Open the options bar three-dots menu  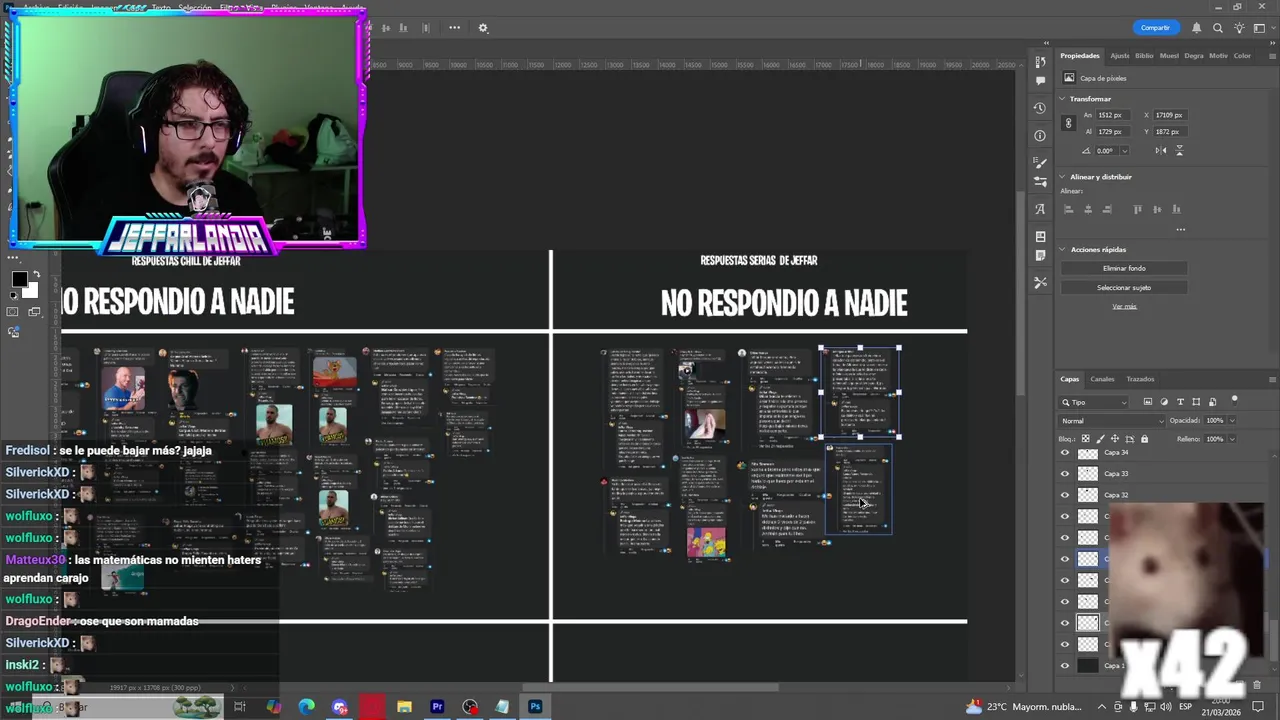pyautogui.click(x=454, y=28)
